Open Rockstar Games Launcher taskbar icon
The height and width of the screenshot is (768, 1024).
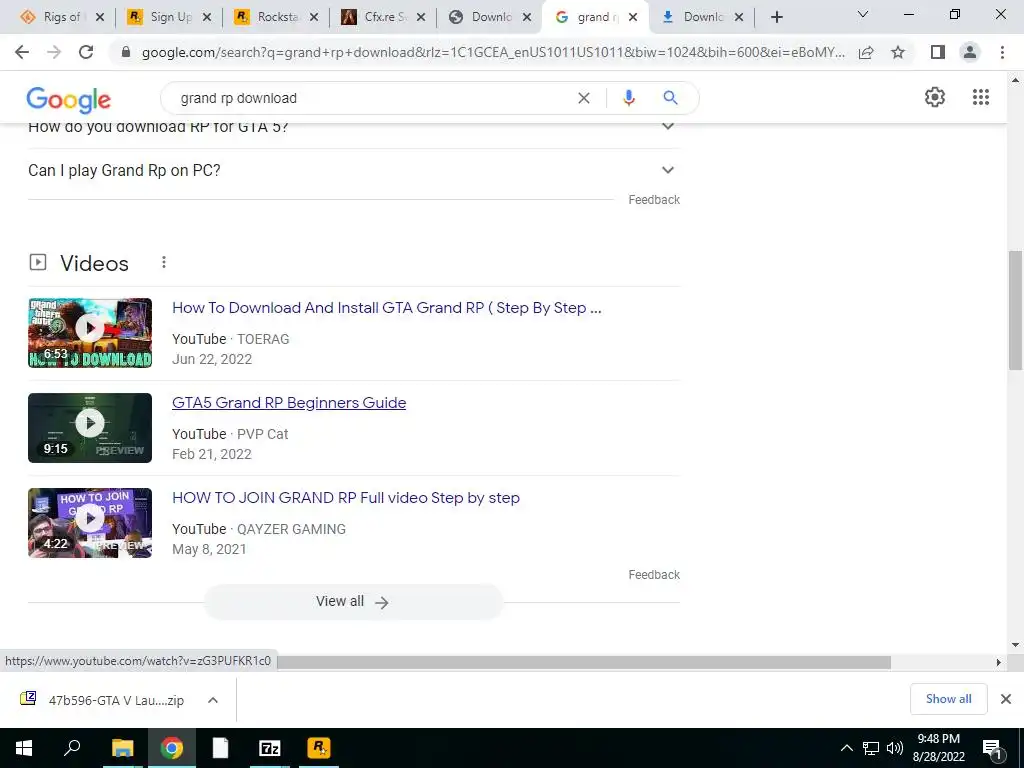(x=319, y=748)
